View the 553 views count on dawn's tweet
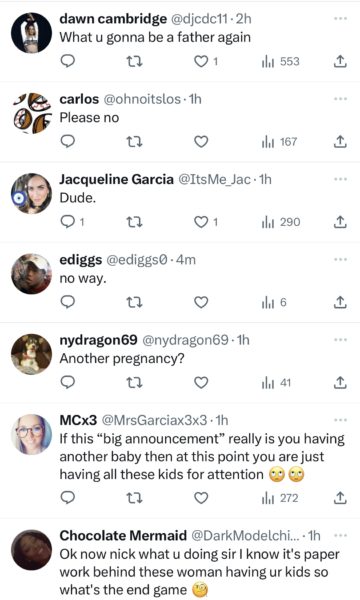Screen dimensions: 360x600 (x=280, y=61)
